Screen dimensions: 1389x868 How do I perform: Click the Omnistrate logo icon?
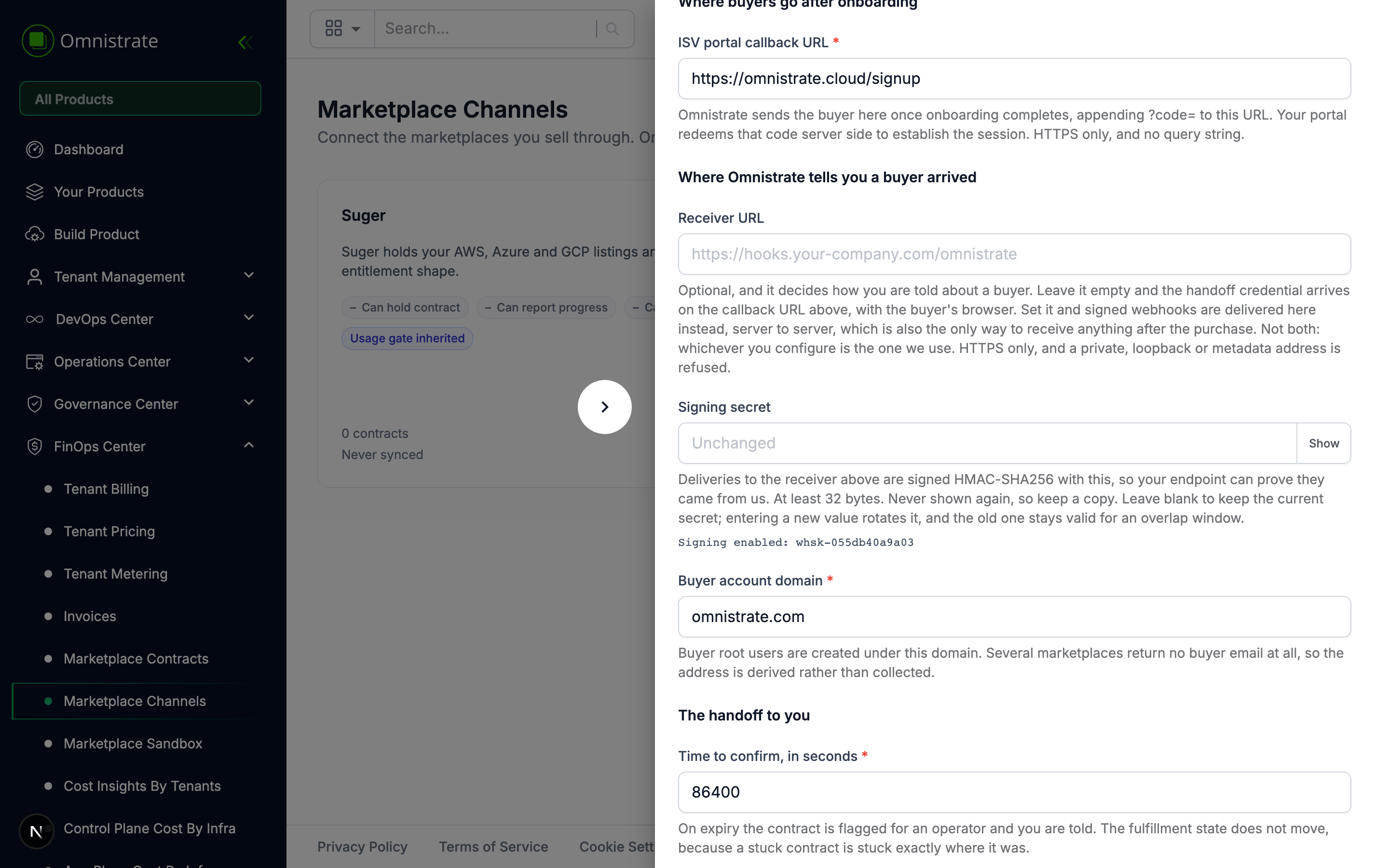tap(38, 41)
